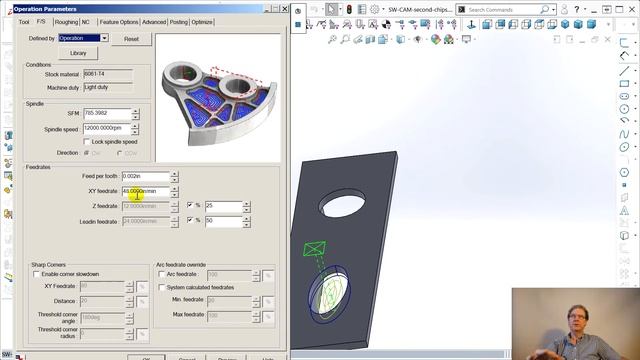
Task: Click the Rebuild traffic light icon
Action: click(349, 9)
